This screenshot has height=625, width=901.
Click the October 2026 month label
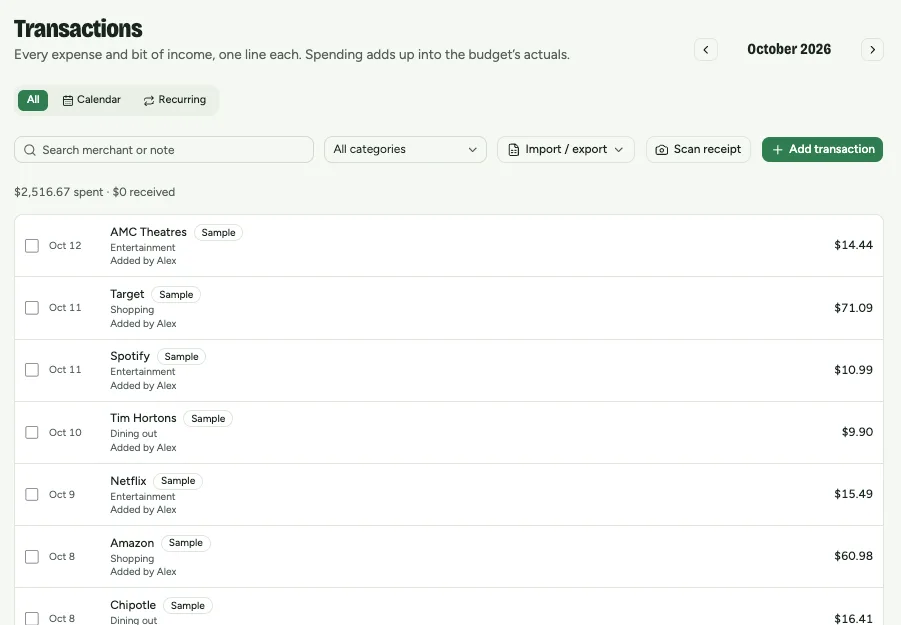(789, 49)
